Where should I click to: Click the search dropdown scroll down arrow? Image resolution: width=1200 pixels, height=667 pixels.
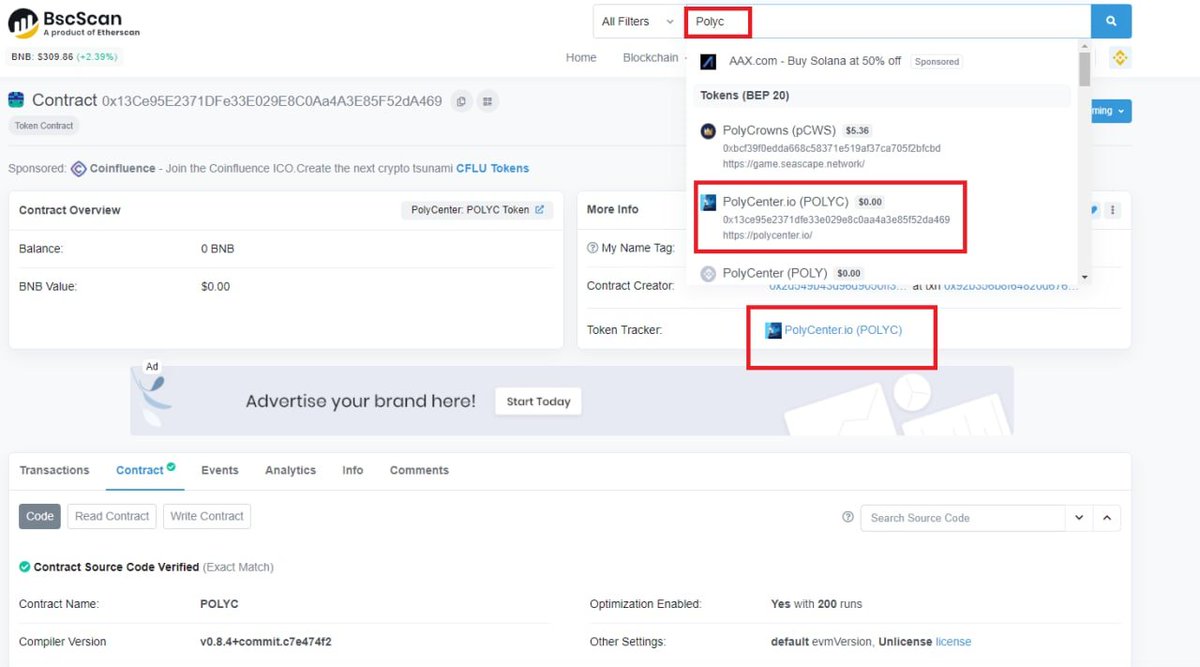pyautogui.click(x=1085, y=276)
